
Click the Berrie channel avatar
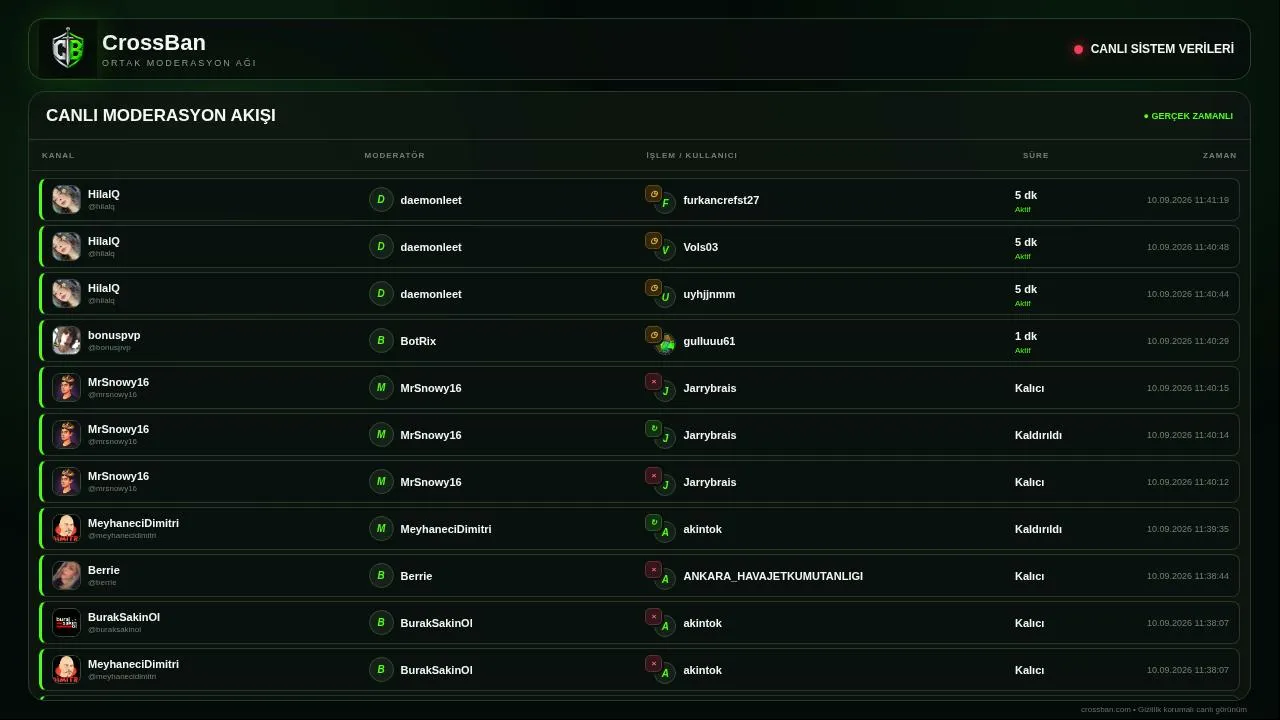(x=66, y=576)
